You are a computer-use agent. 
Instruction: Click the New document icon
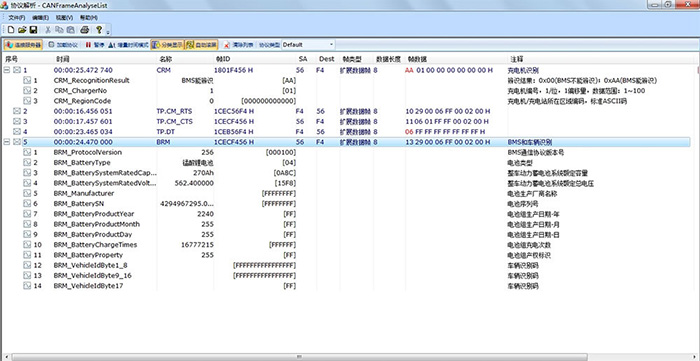click(x=11, y=30)
